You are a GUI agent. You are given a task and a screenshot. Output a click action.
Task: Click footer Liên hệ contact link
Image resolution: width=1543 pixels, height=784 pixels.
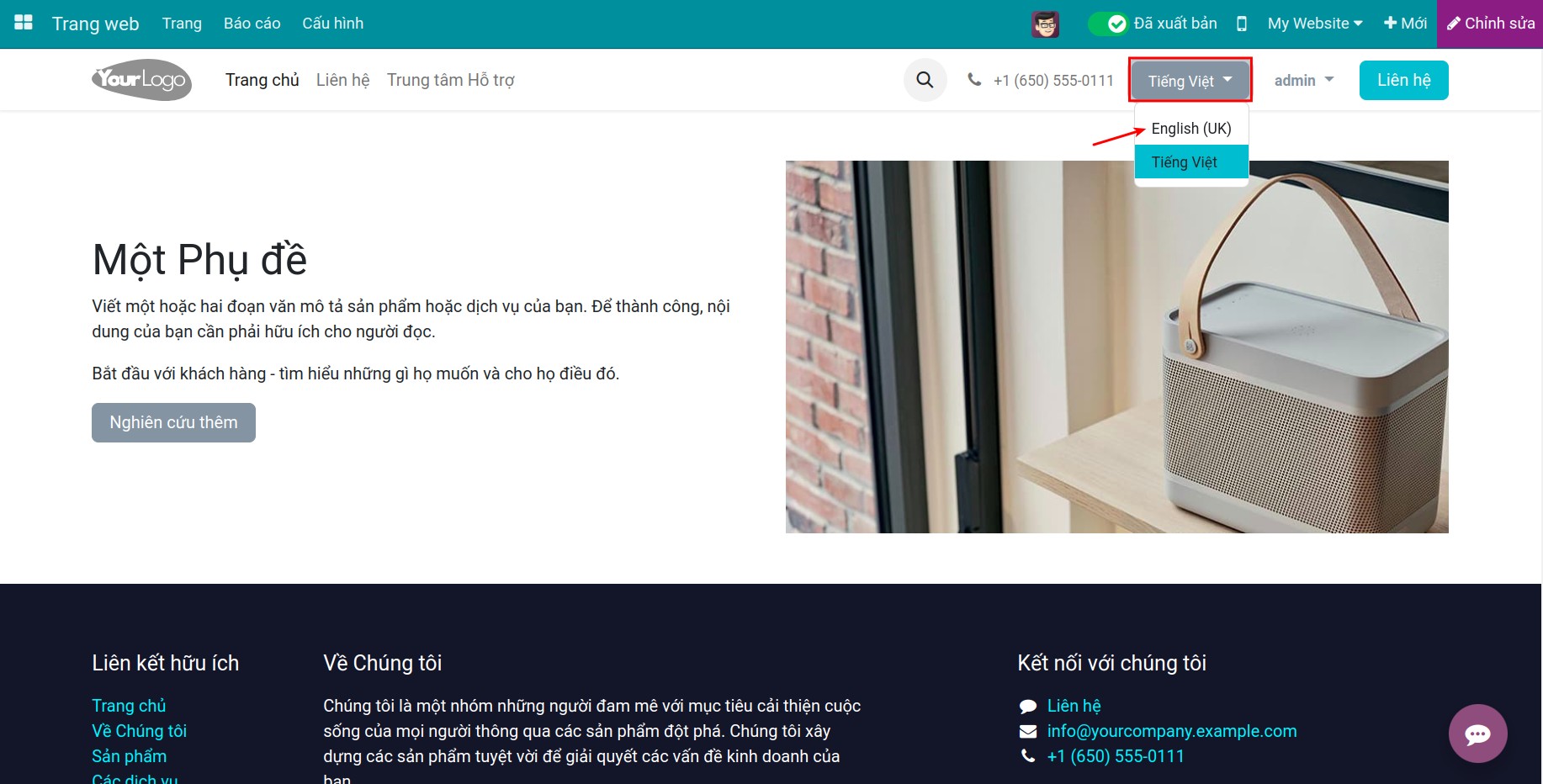(1074, 706)
